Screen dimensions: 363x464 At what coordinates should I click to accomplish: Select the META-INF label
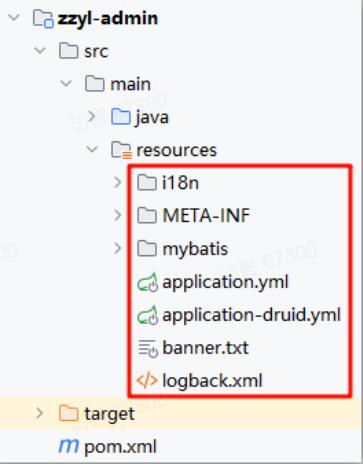tap(206, 215)
